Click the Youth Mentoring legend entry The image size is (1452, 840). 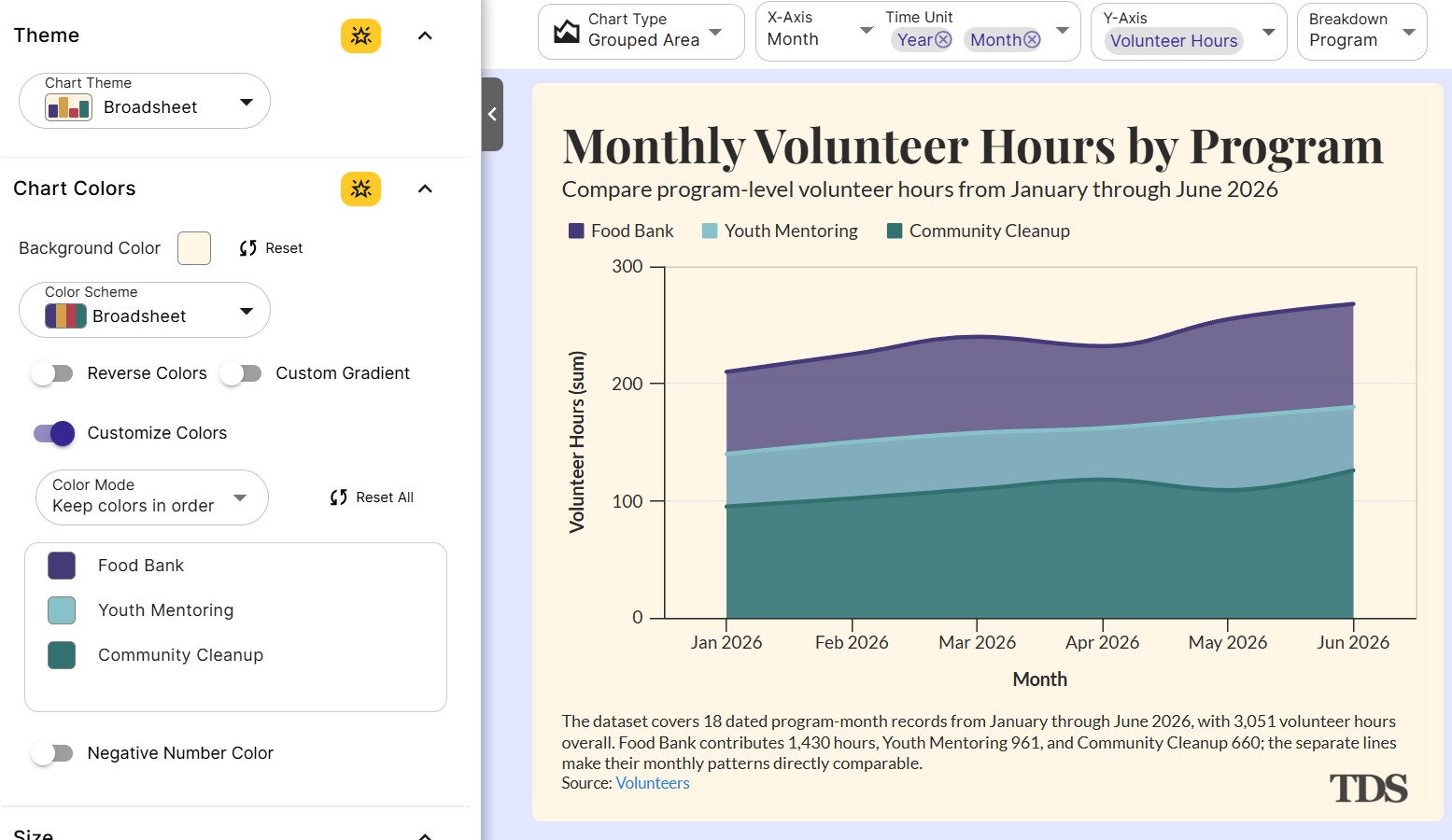(x=780, y=231)
